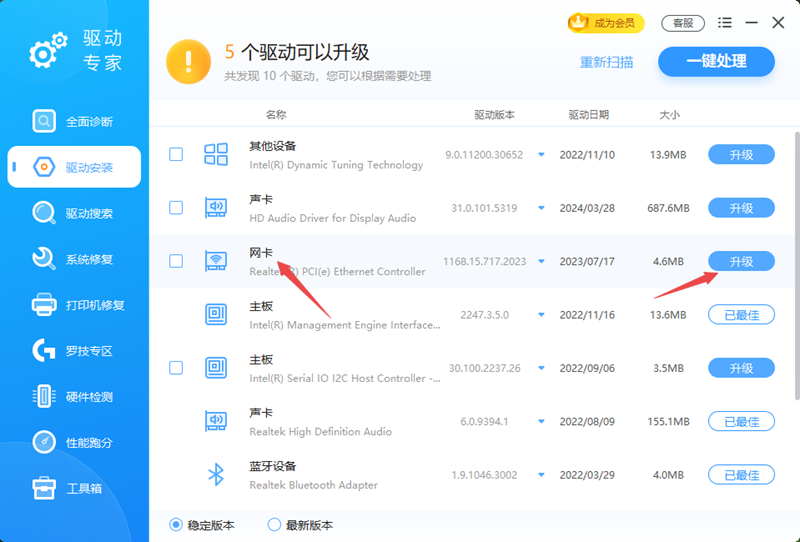Open 打印机修复 section
The height and width of the screenshot is (542, 800).
(74, 305)
